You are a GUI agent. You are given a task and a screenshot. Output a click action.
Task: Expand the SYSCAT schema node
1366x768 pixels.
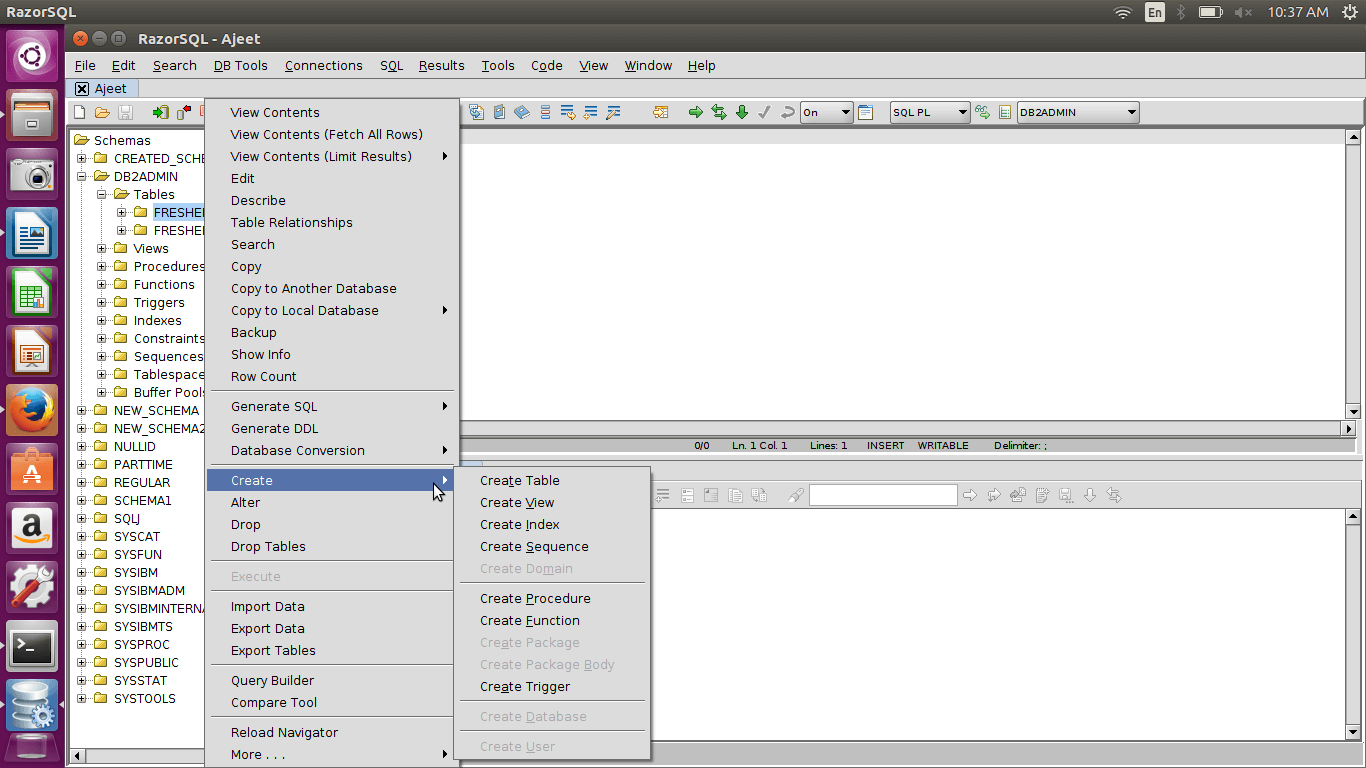pyautogui.click(x=82, y=537)
